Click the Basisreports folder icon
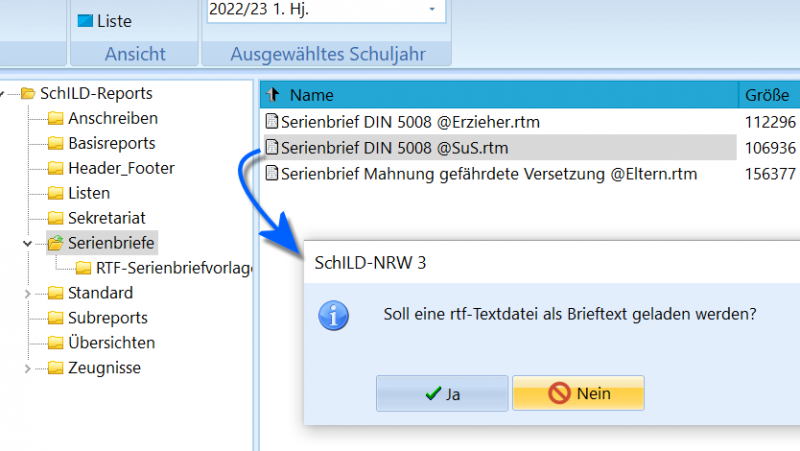Viewport: 800px width, 451px height. coord(55,143)
